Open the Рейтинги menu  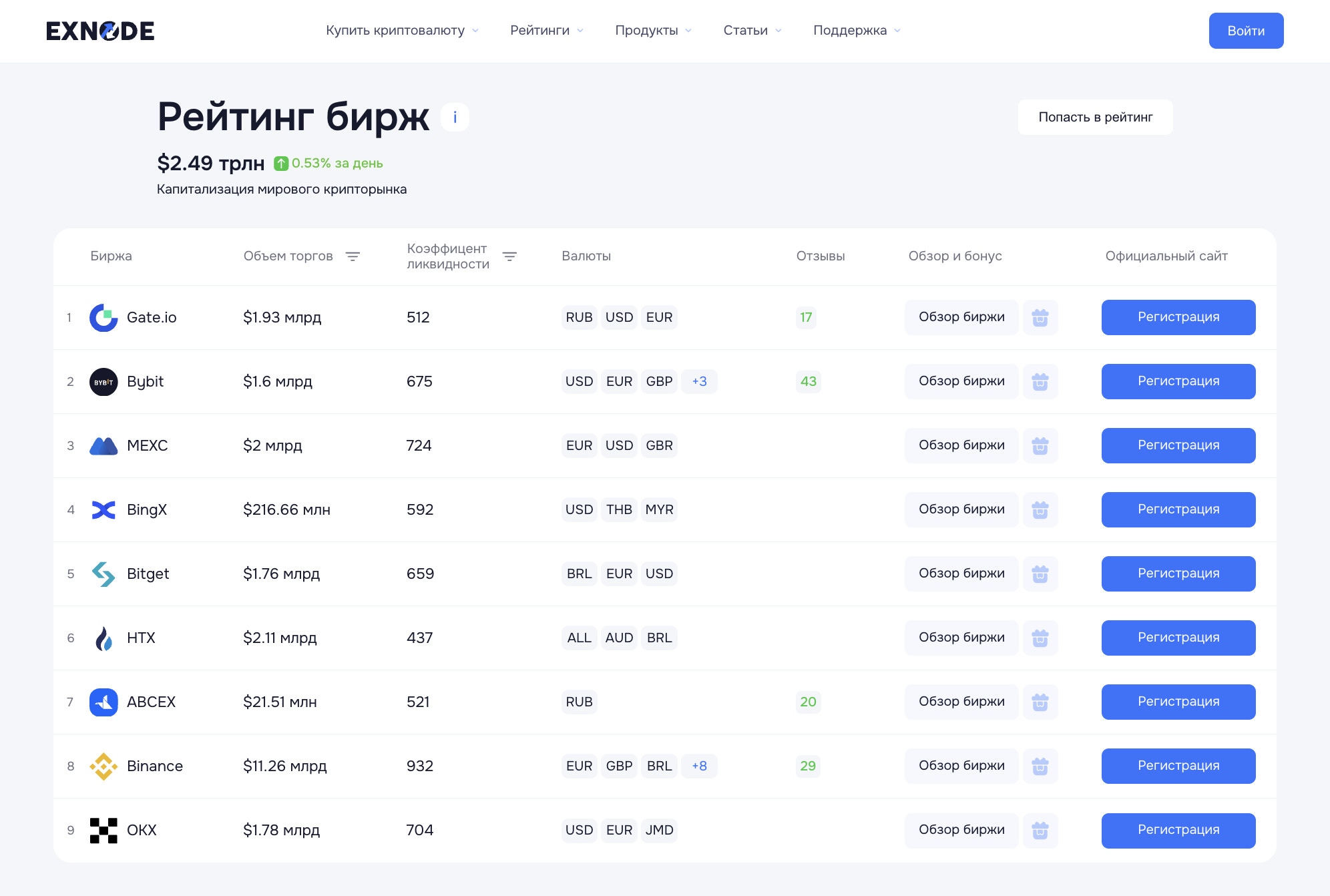(547, 31)
